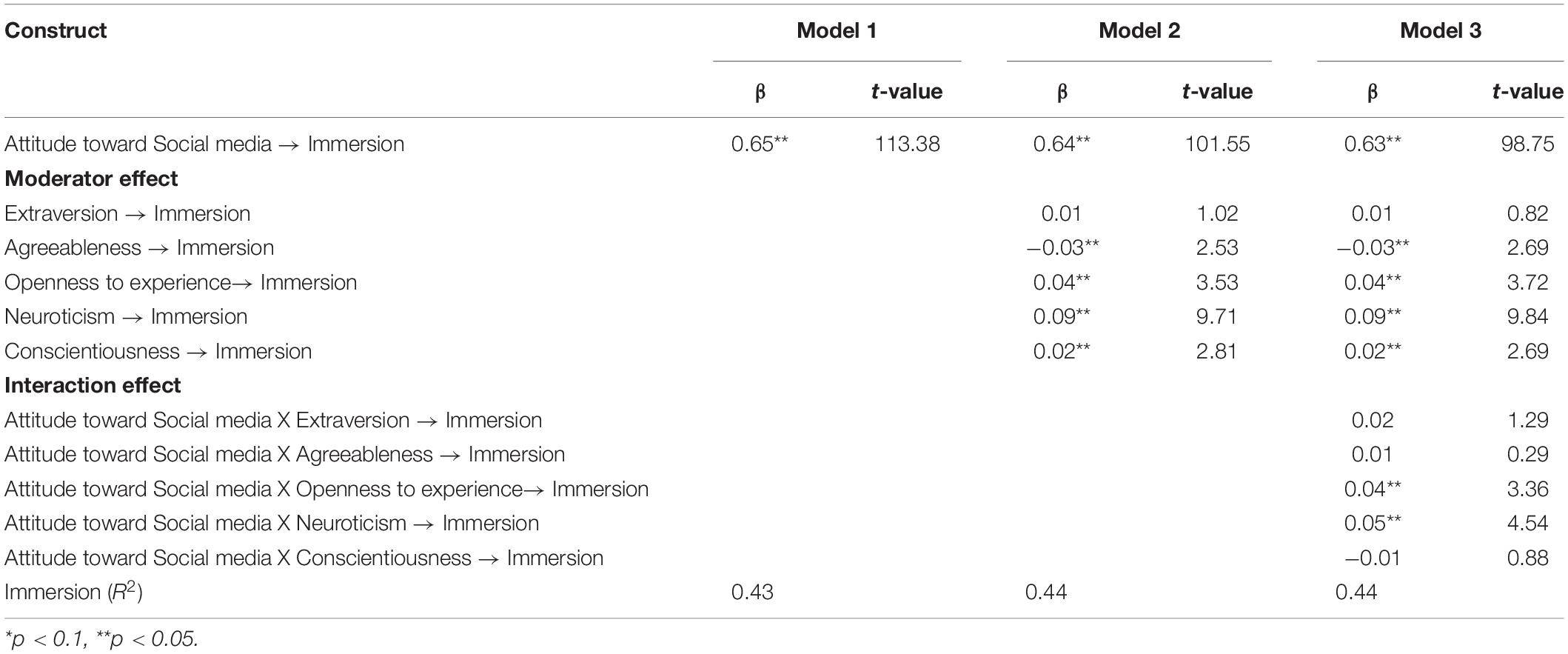Image resolution: width=1568 pixels, height=654 pixels.
Task: Select the Extraversion → Immersion row label
Action: (127, 214)
